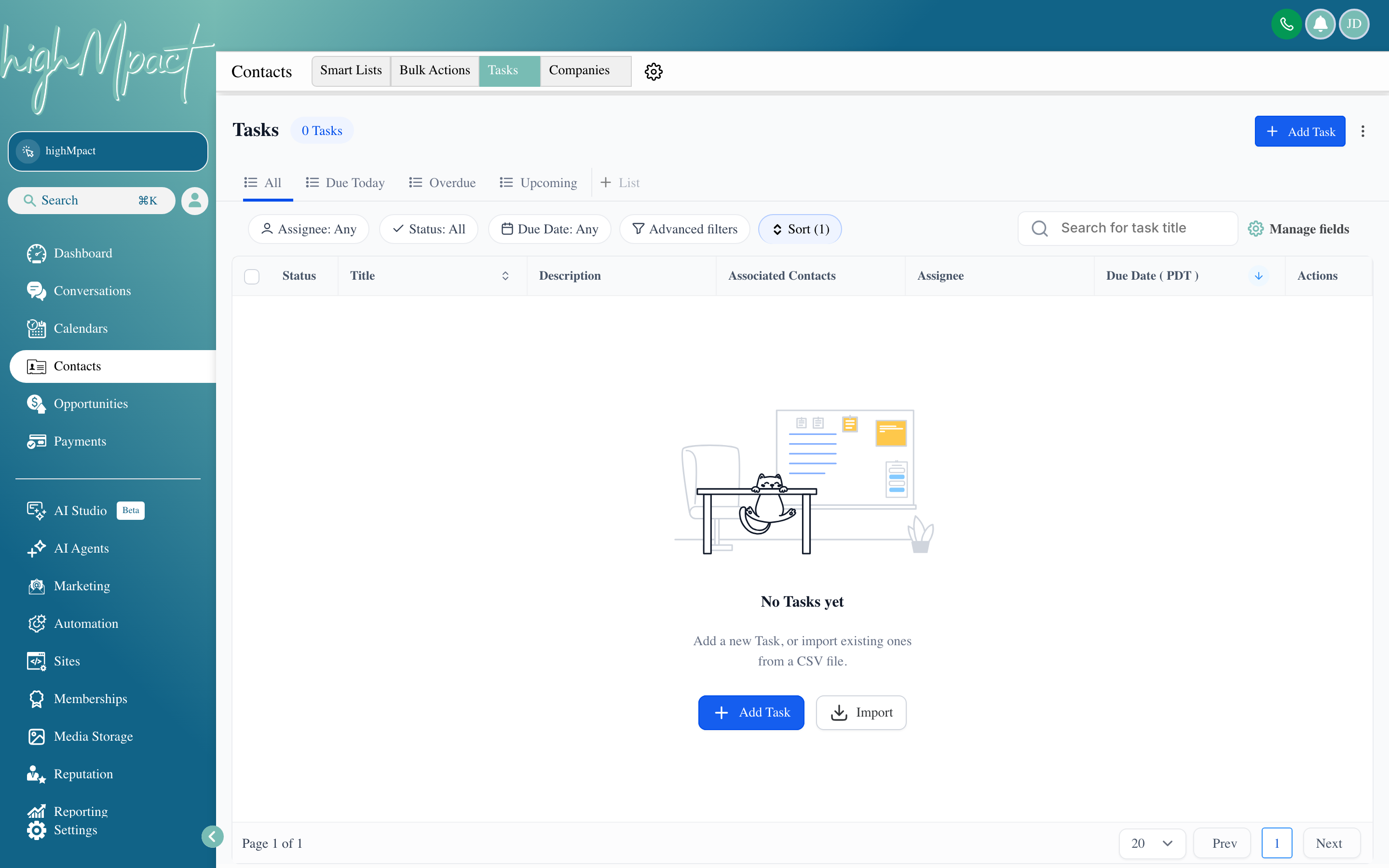Screen dimensions: 1389x868
Task: Focus the Search for task title field
Action: [1127, 229]
